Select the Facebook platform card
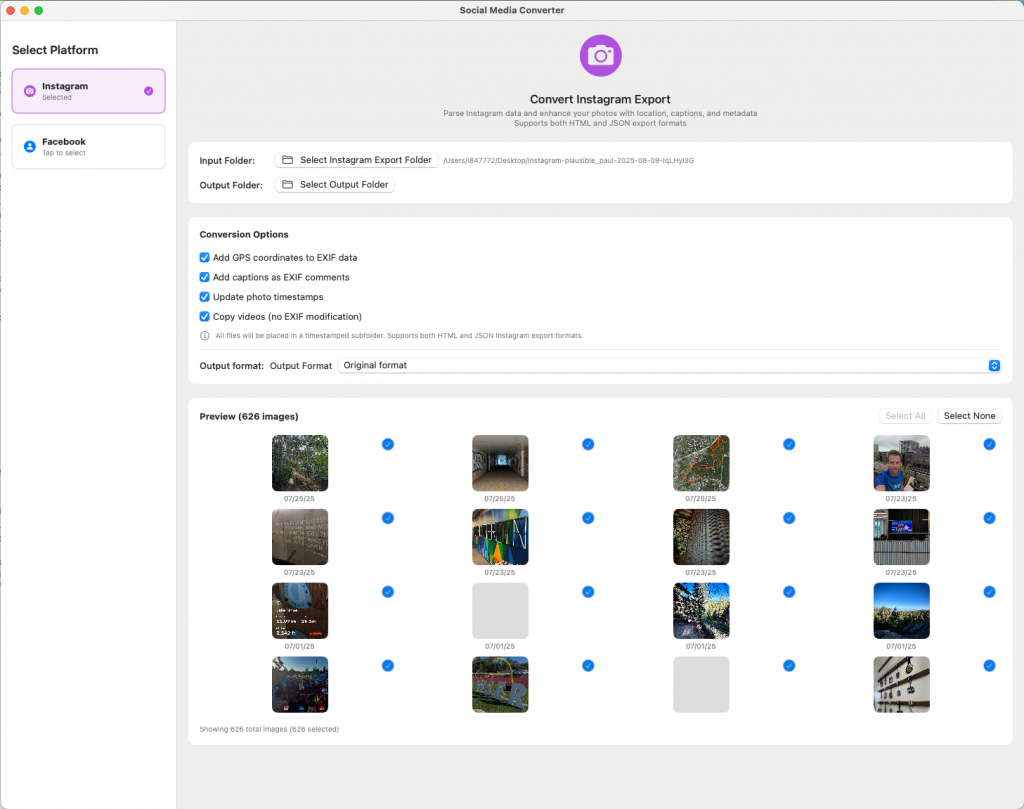1024x809 pixels. tap(88, 146)
